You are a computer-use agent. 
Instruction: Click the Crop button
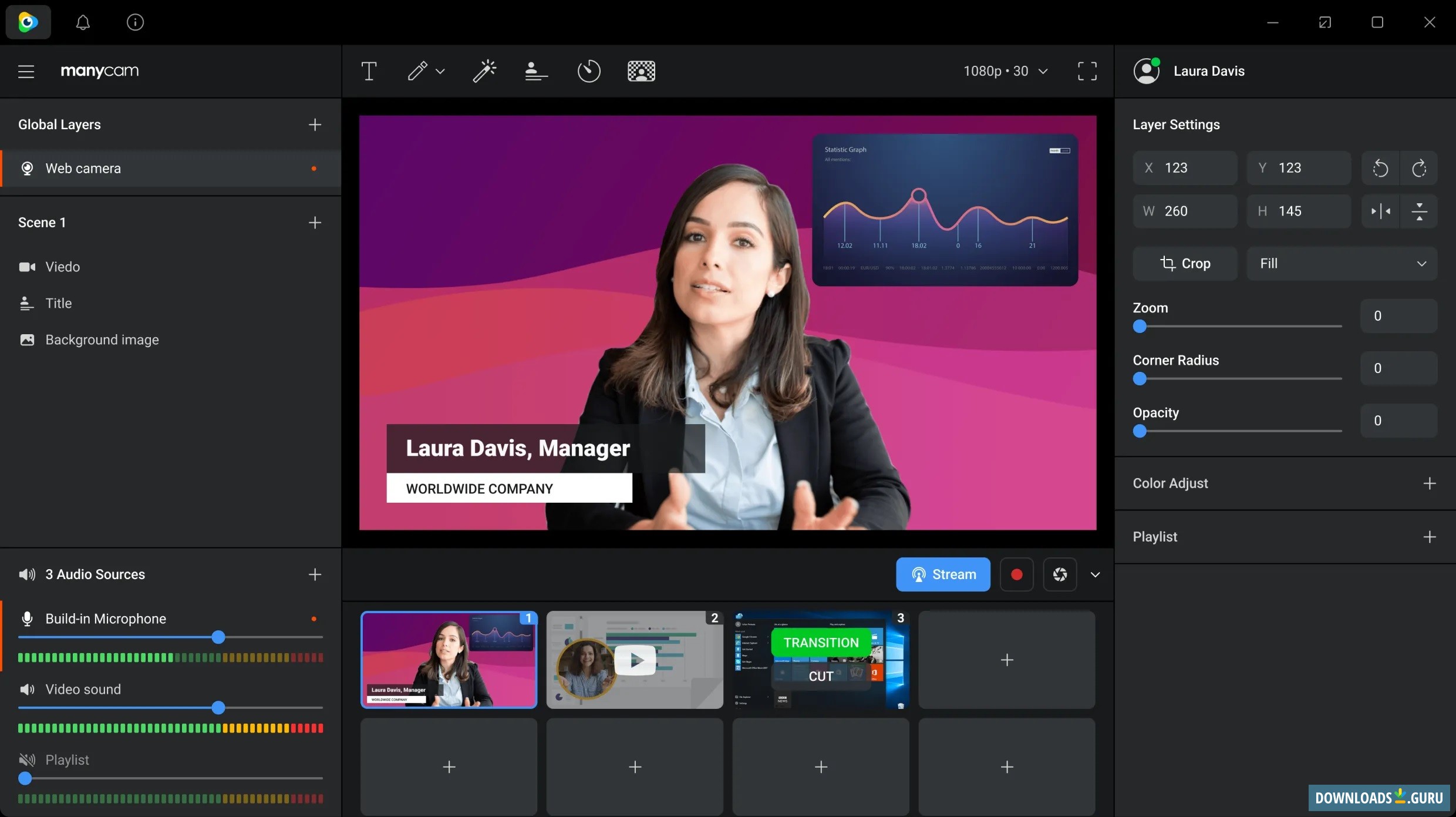point(1185,264)
